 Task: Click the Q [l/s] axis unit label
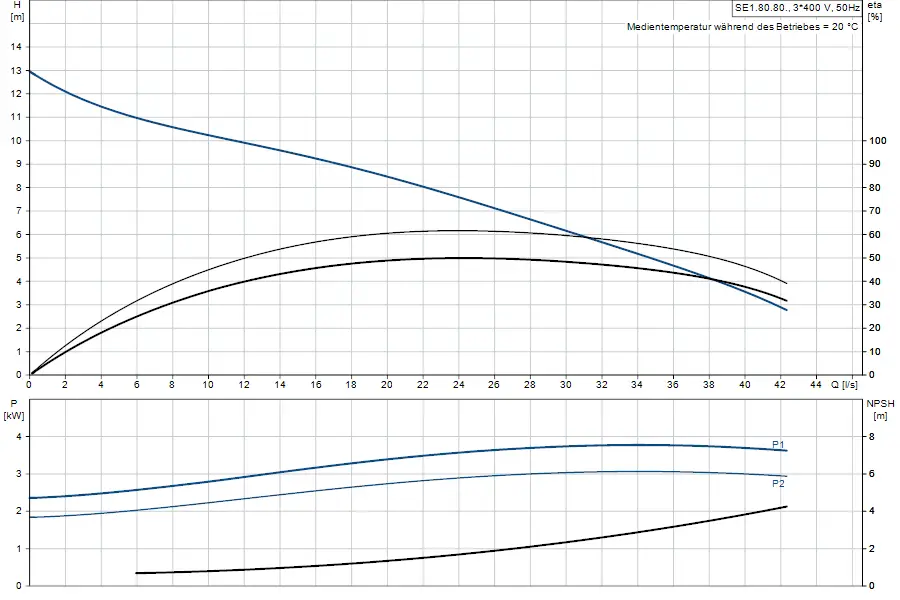click(x=844, y=385)
